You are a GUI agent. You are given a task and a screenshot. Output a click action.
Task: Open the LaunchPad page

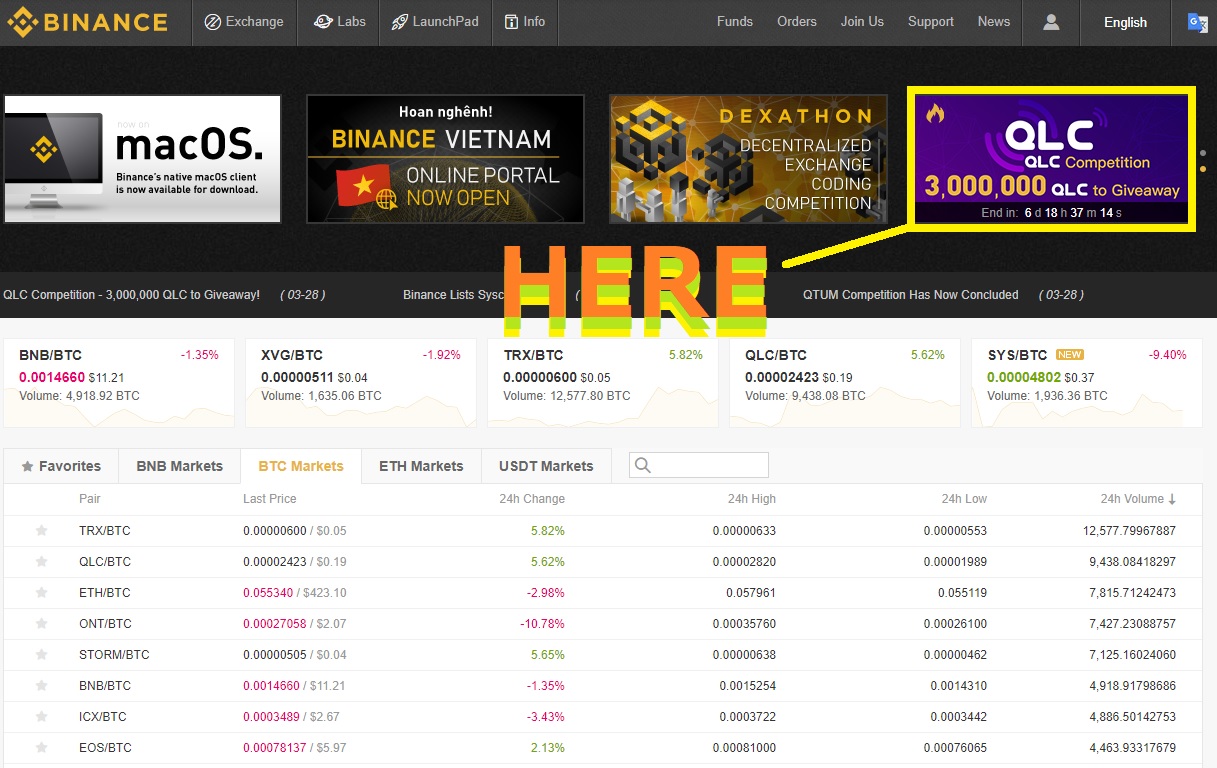(435, 22)
